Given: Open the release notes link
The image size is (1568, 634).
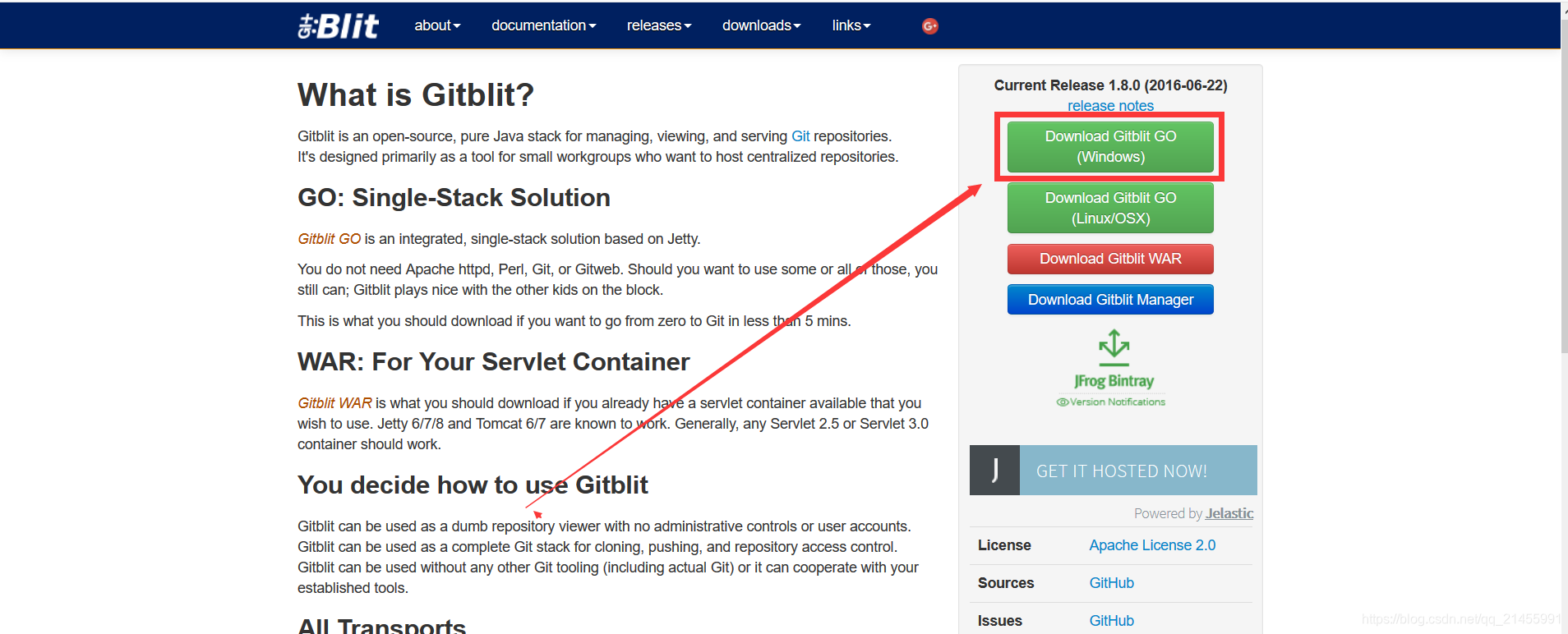Looking at the screenshot, I should point(1110,106).
